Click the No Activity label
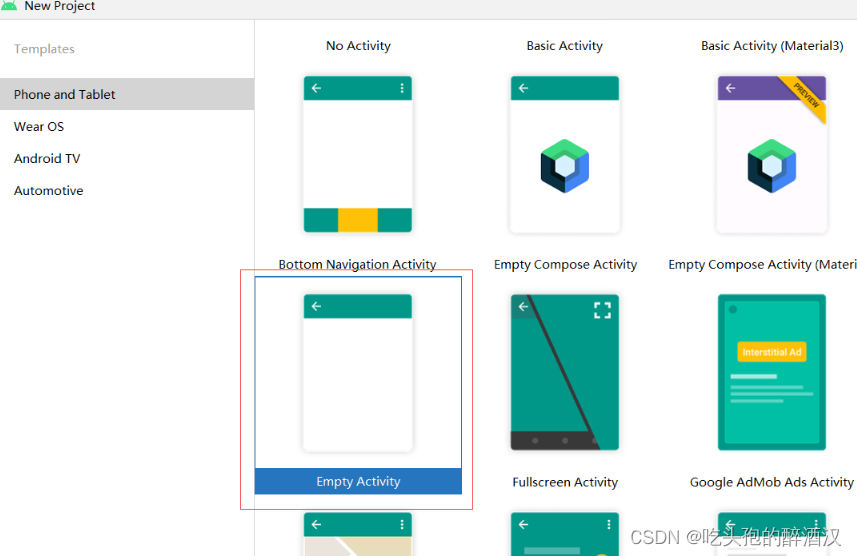 358,46
